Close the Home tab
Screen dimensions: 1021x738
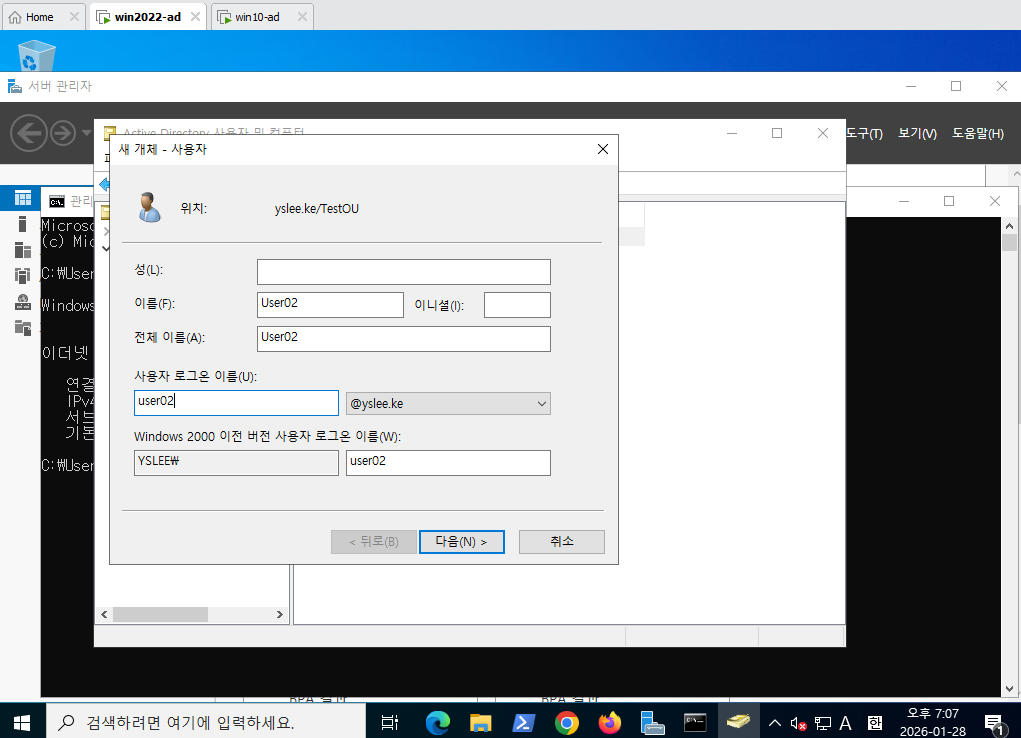74,17
